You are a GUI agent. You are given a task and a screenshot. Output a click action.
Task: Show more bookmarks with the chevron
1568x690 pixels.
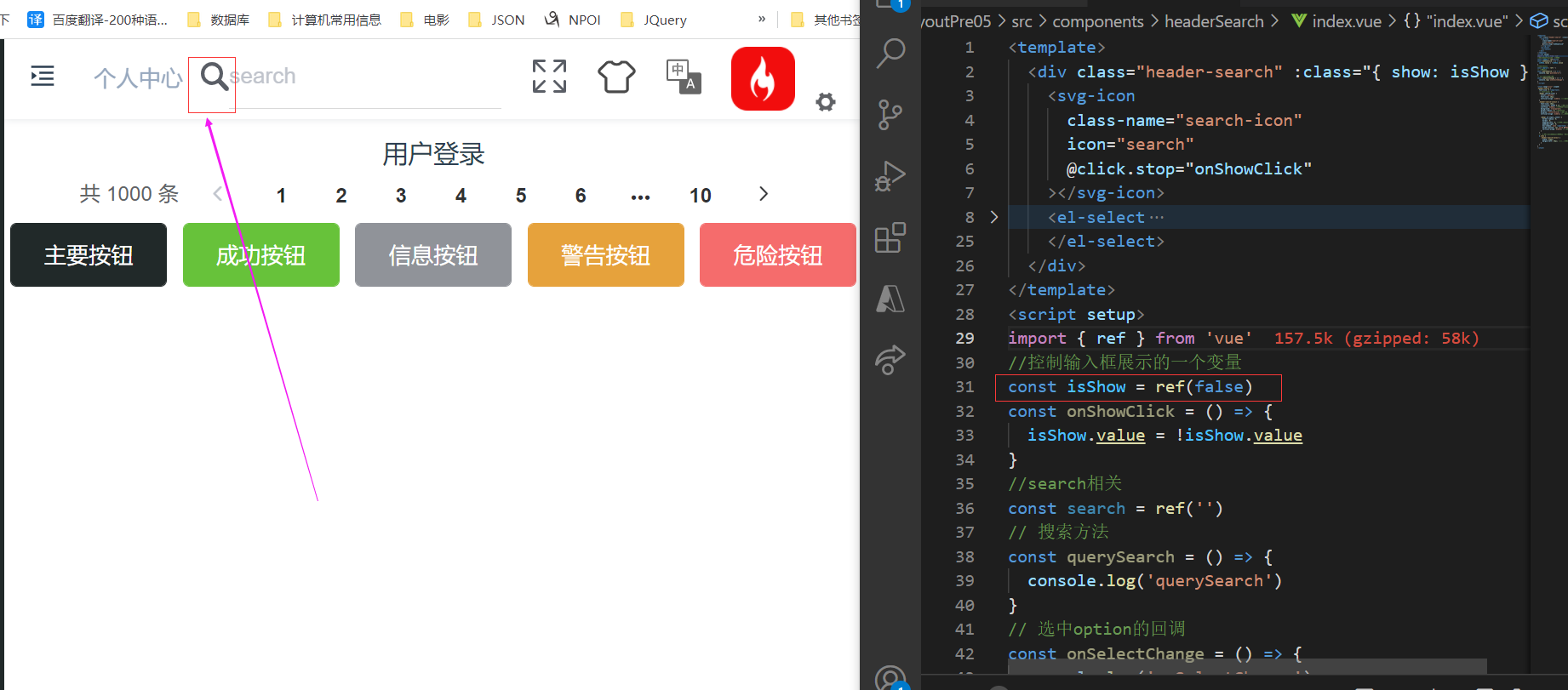[x=762, y=19]
